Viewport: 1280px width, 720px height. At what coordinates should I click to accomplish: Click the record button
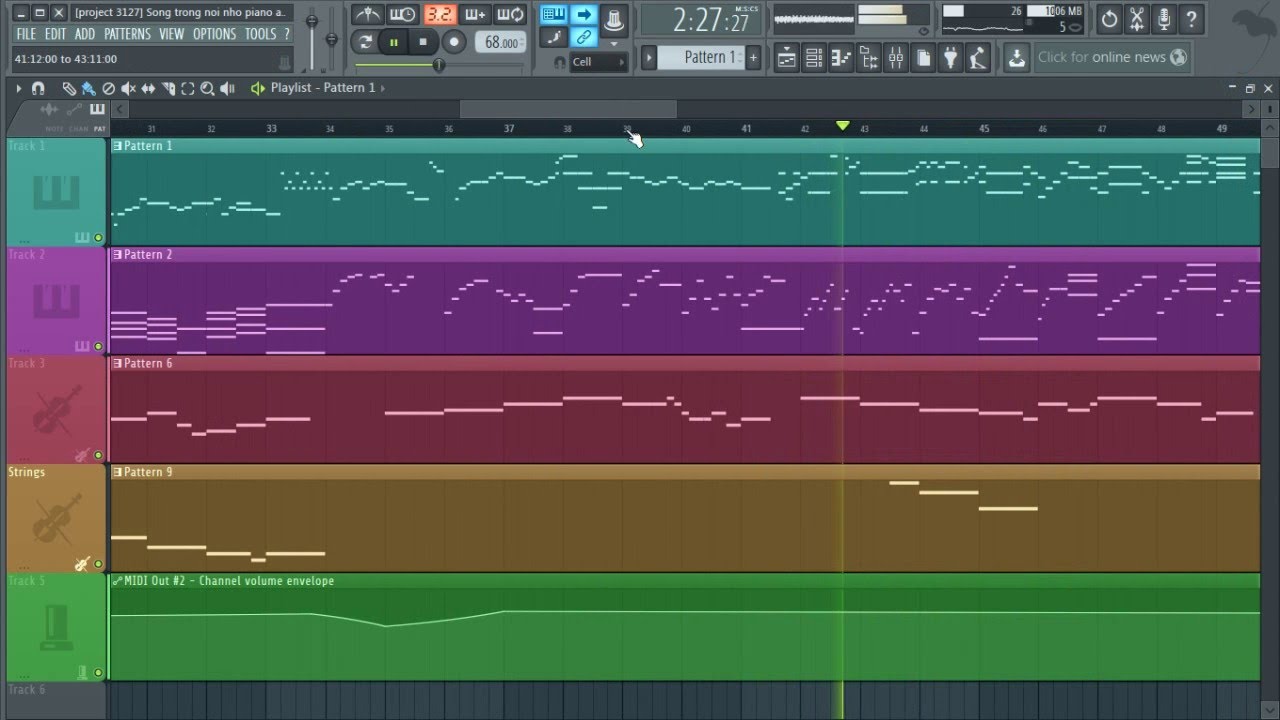(x=454, y=42)
